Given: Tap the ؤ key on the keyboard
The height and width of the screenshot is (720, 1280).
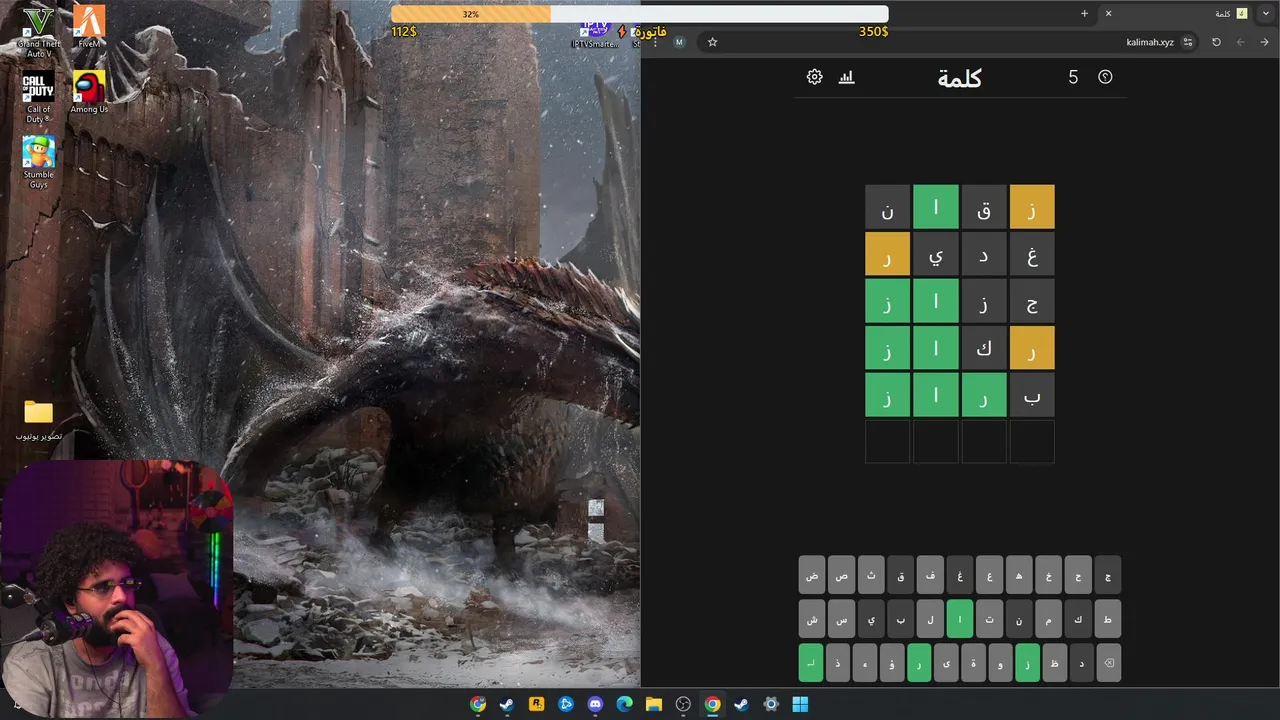Looking at the screenshot, I should [892, 663].
